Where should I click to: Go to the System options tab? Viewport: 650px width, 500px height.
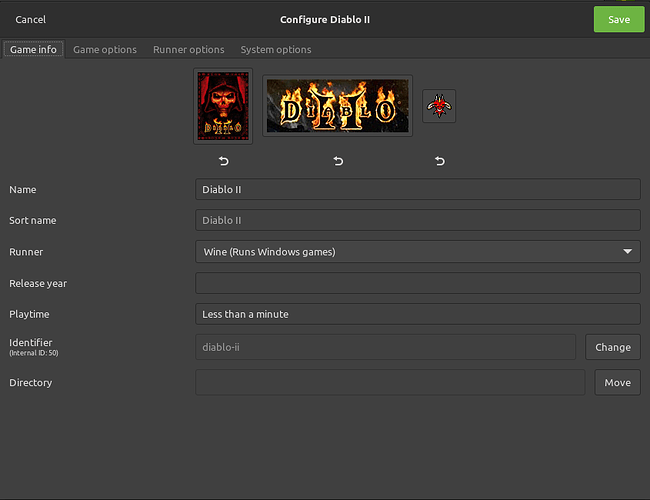click(276, 49)
